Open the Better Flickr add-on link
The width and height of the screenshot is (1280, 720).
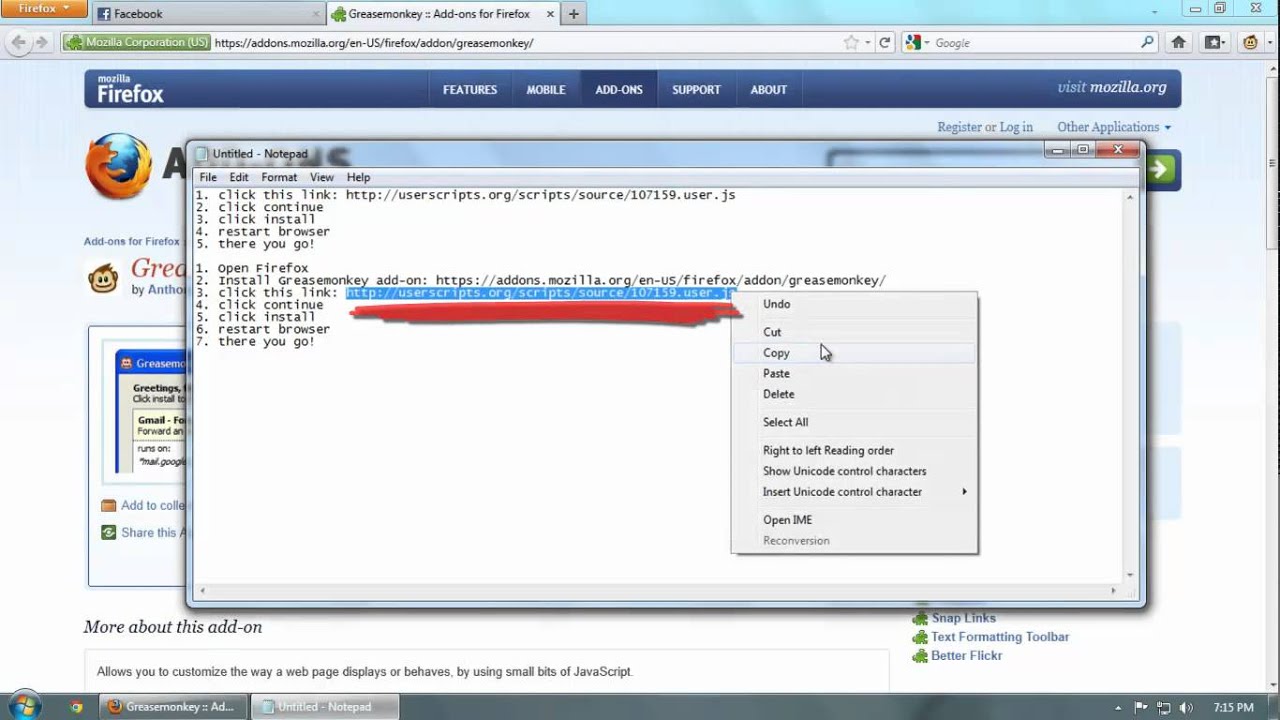tap(966, 656)
